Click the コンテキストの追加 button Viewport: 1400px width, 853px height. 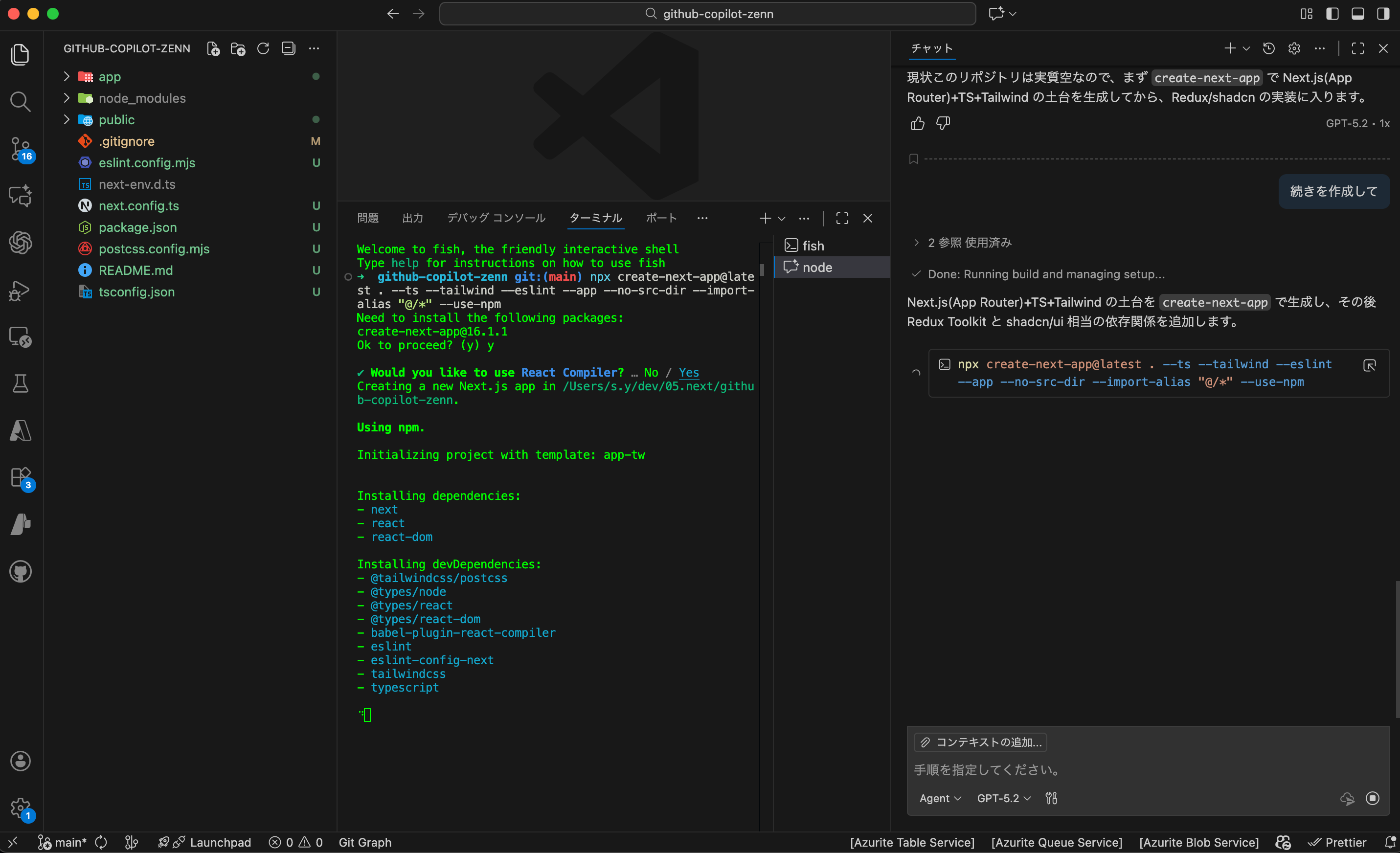pos(980,742)
